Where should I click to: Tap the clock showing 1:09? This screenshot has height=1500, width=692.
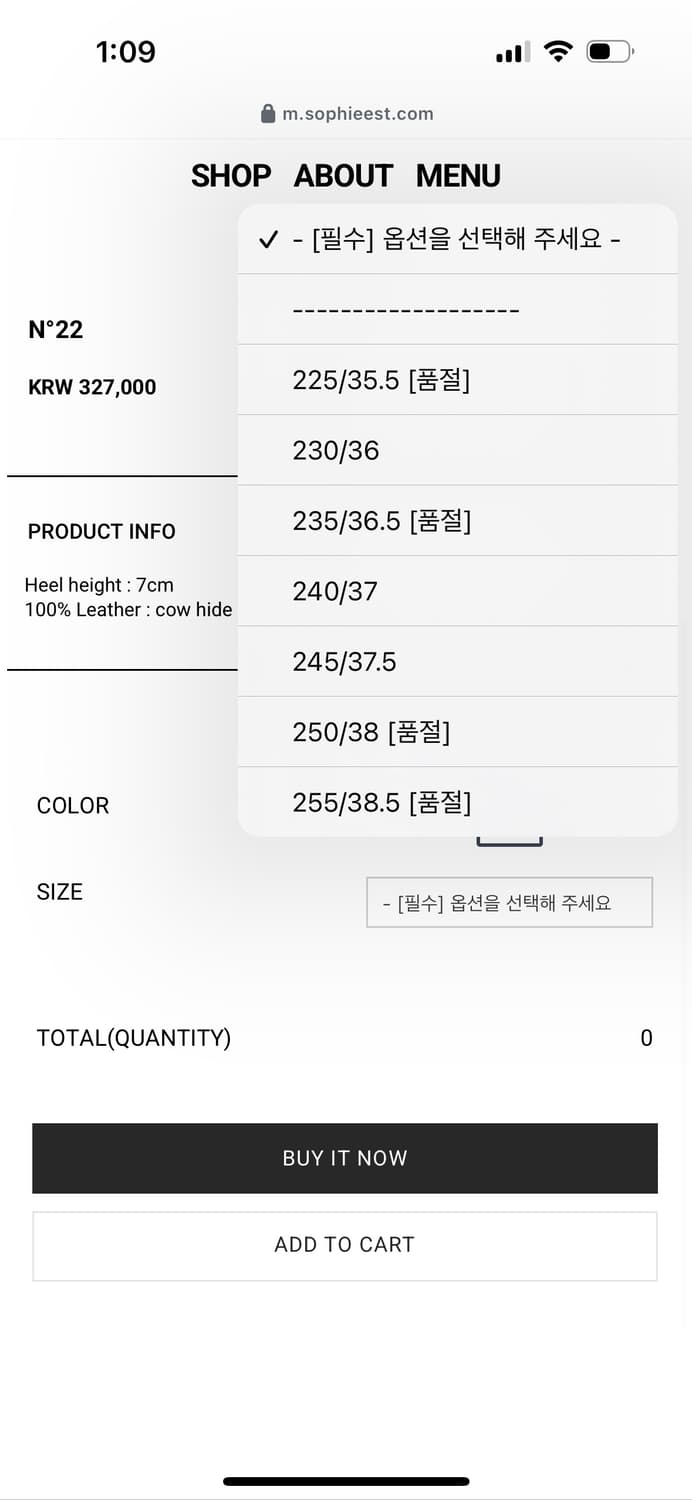[128, 51]
